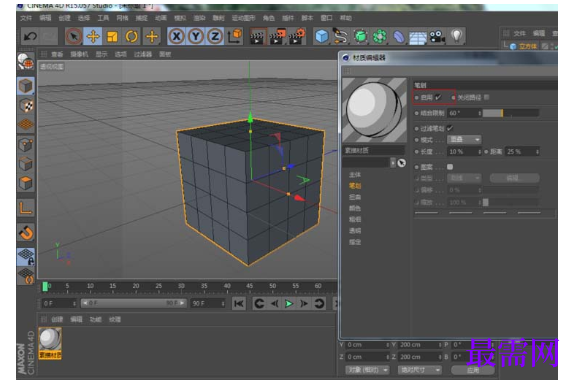Select the Live Selection arrow tool
Viewport: 578px width, 384px height.
click(x=74, y=36)
